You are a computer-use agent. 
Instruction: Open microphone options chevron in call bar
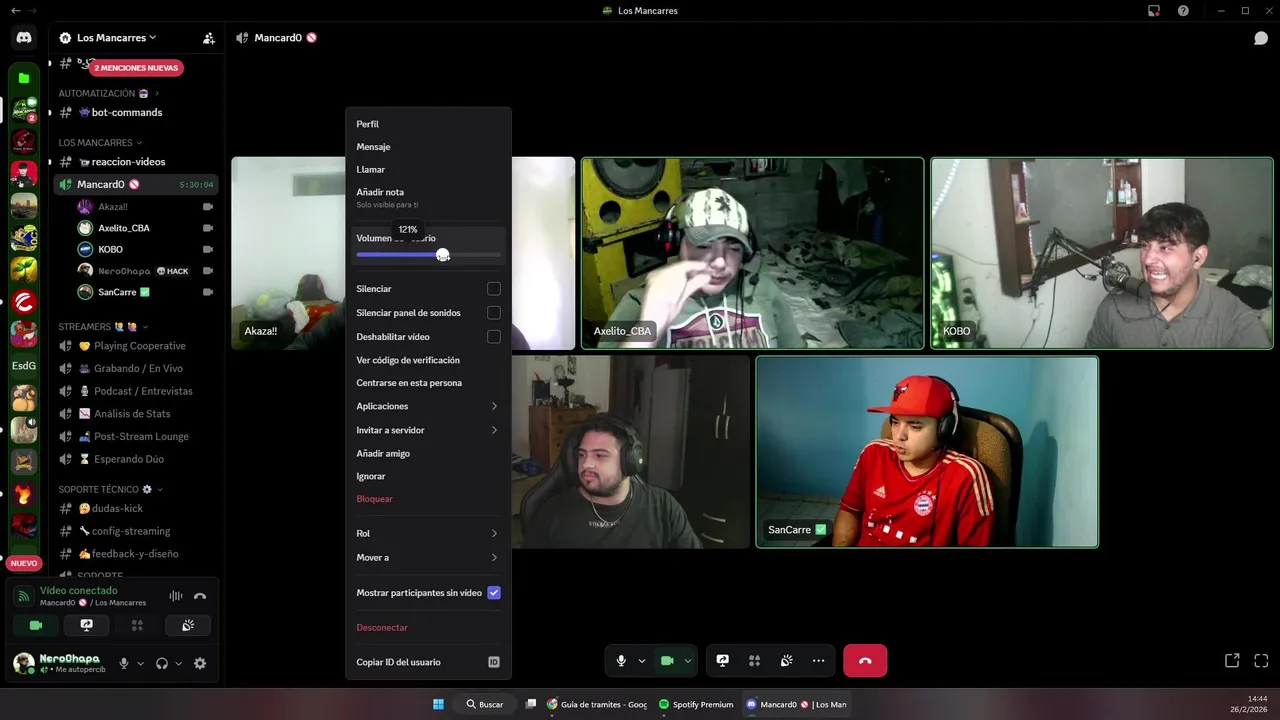[641, 661]
